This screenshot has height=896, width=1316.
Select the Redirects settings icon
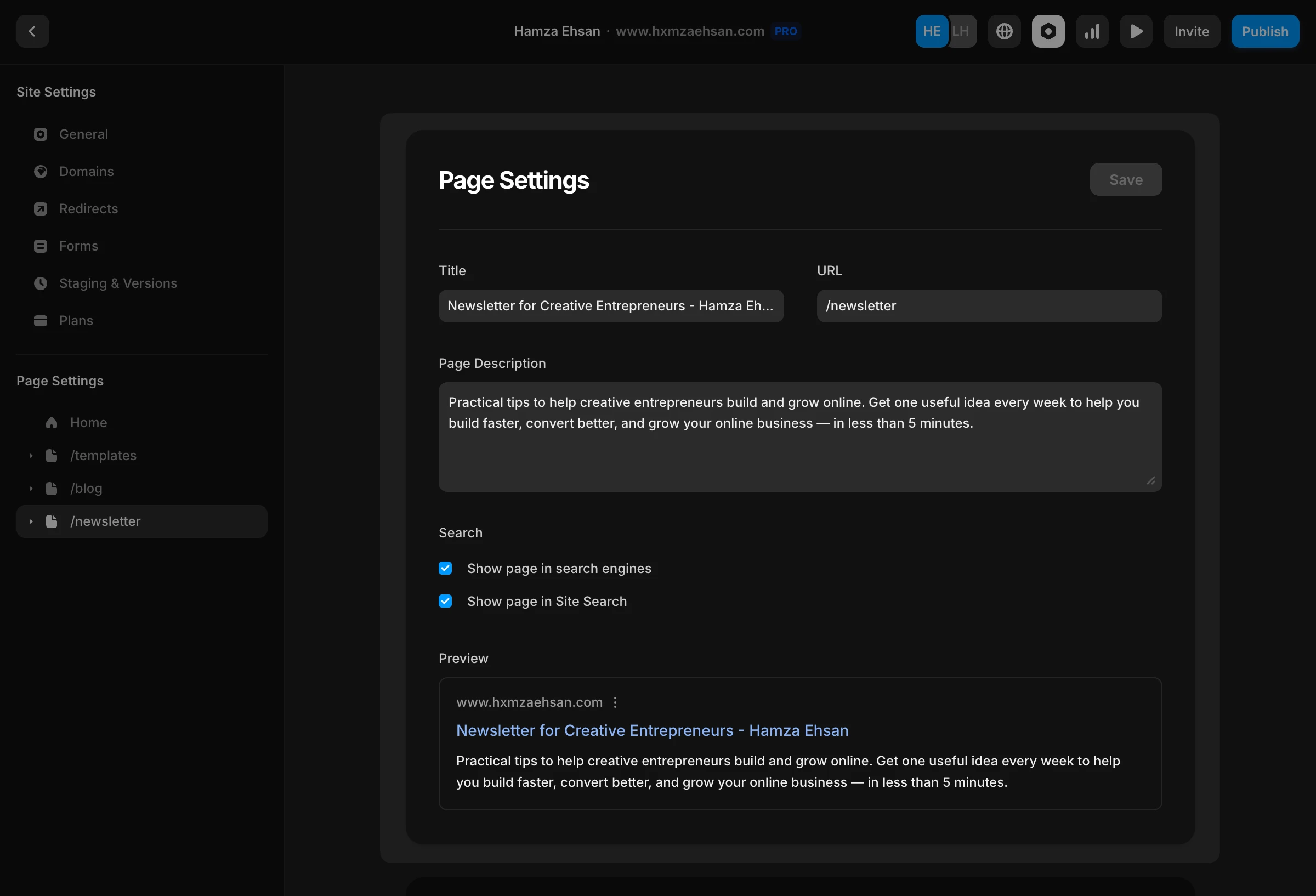[40, 209]
